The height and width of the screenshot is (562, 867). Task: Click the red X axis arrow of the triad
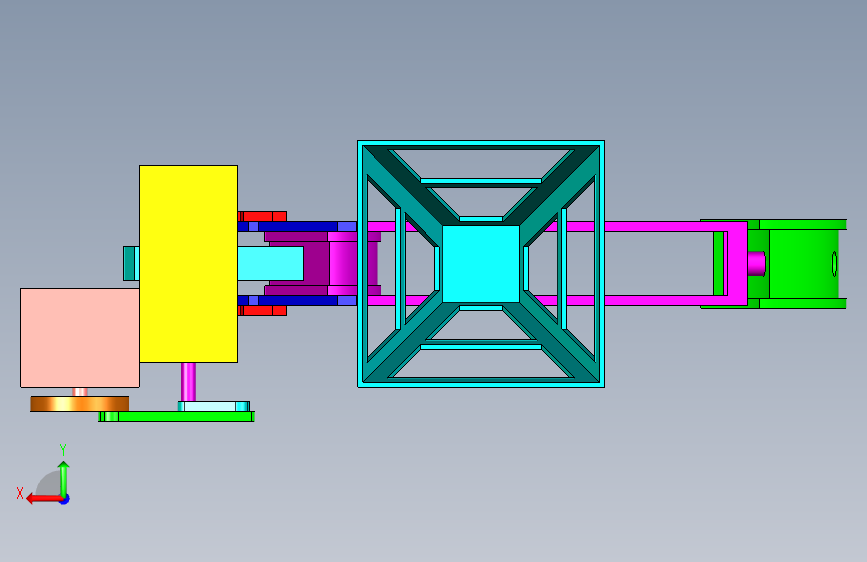[x=44, y=499]
